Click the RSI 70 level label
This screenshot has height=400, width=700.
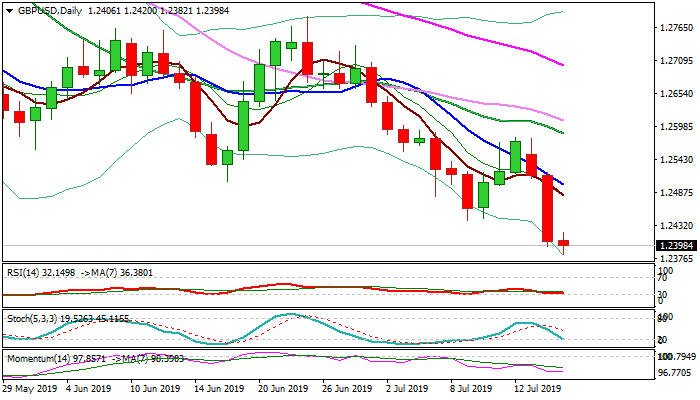663,278
